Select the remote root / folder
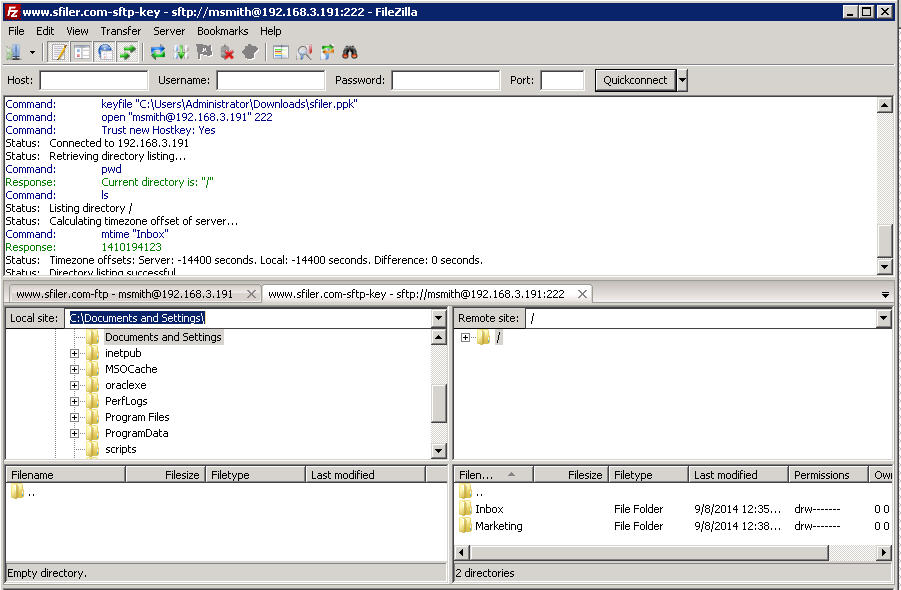Viewport: 901px width, 590px height. tap(499, 338)
